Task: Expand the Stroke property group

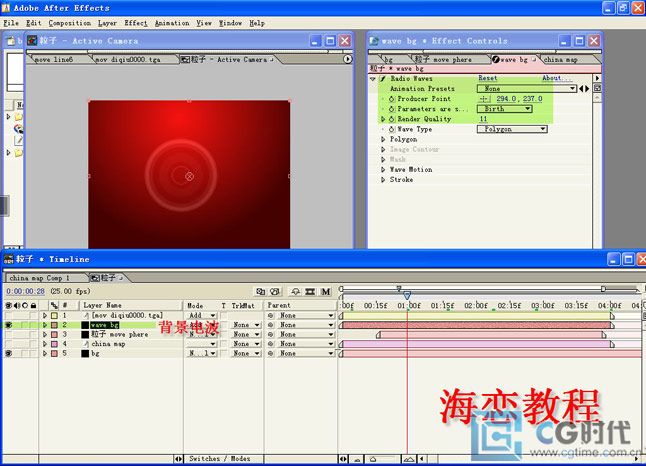Action: [x=383, y=180]
